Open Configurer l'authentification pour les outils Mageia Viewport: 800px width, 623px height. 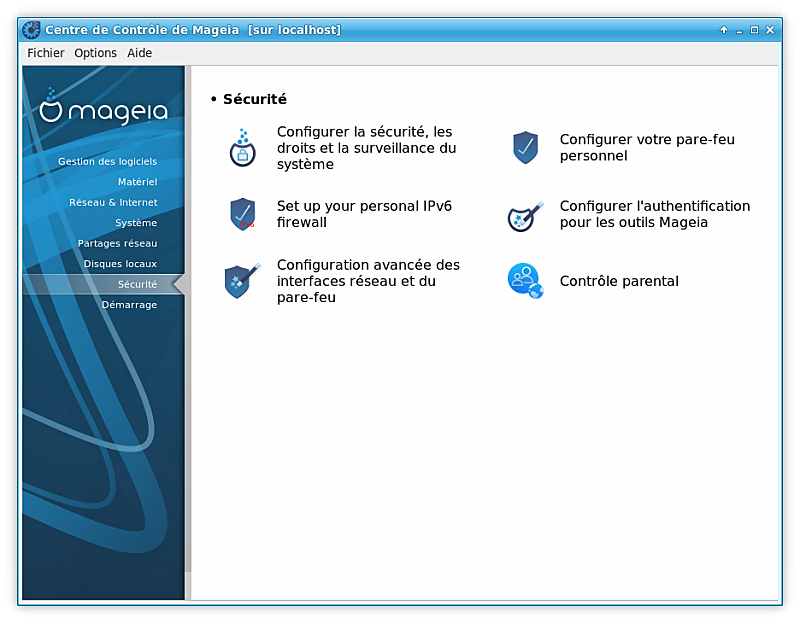click(x=655, y=214)
